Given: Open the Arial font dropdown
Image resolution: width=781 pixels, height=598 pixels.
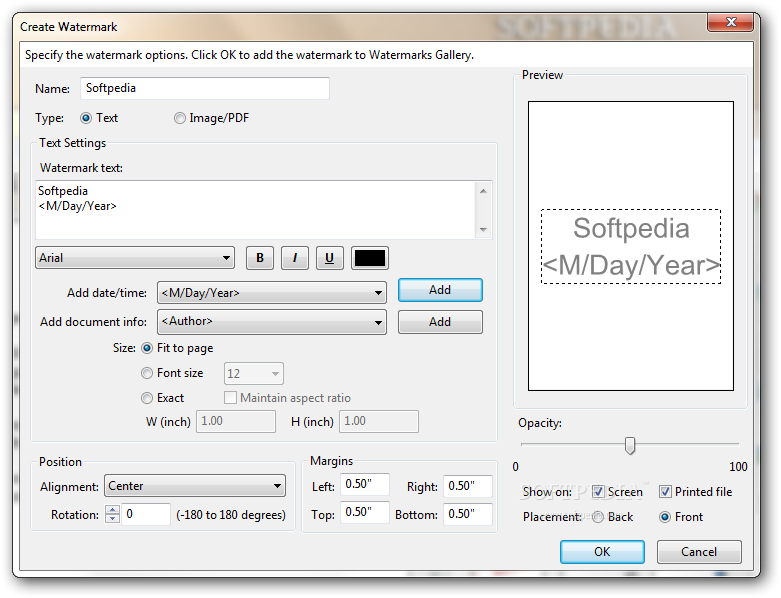Looking at the screenshot, I should [x=135, y=258].
